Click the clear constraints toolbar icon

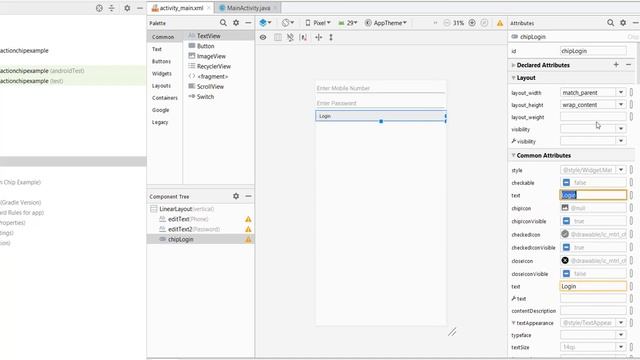(x=303, y=37)
